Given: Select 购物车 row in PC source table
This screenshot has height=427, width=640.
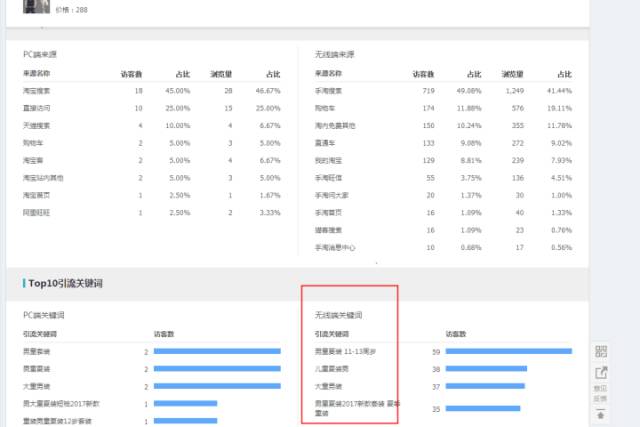Looking at the screenshot, I should [152, 143].
